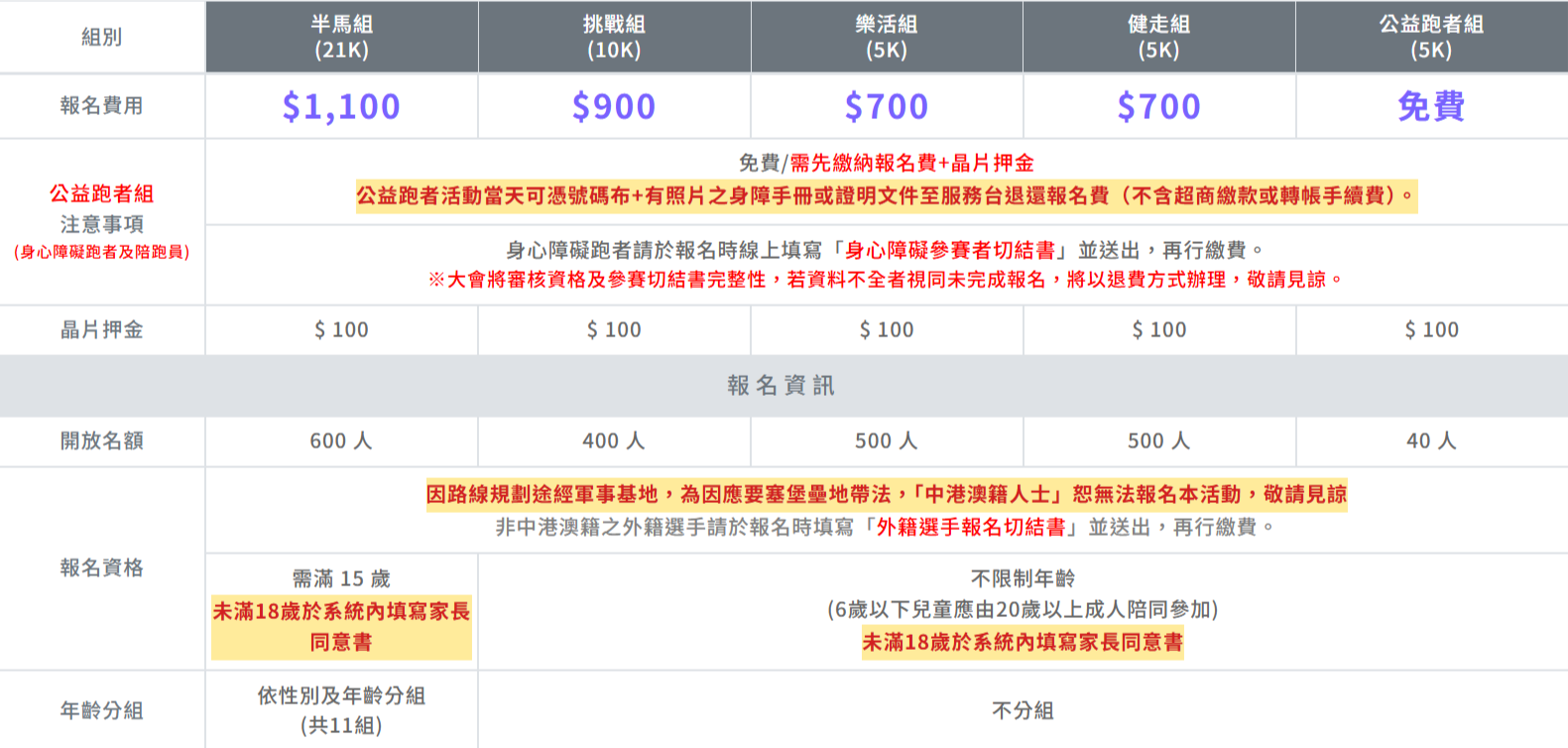The image size is (1568, 748).
Task: Click the 年齡分組 row label
Action: (x=101, y=710)
